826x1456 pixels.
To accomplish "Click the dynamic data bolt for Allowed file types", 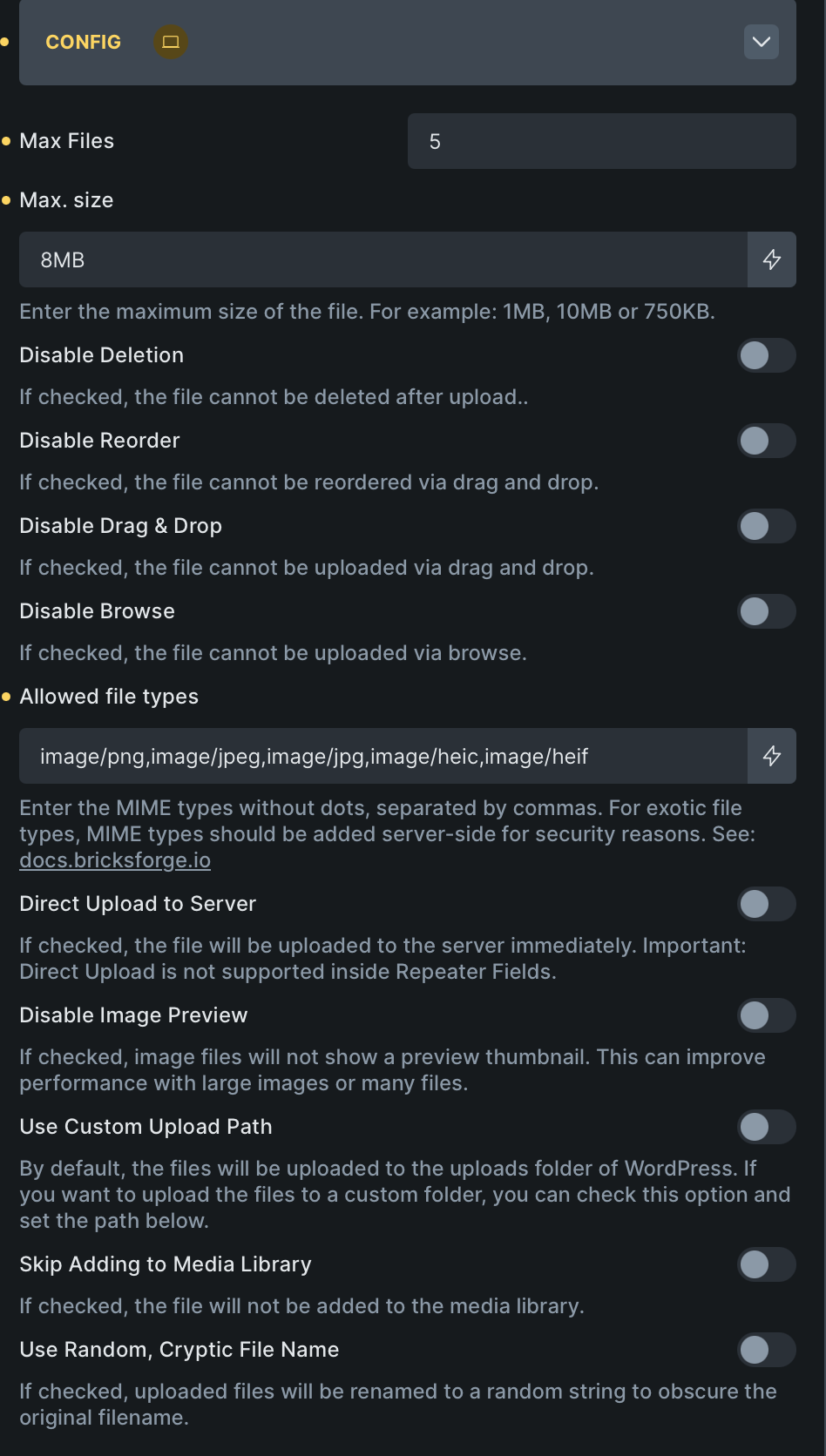I will pos(772,756).
